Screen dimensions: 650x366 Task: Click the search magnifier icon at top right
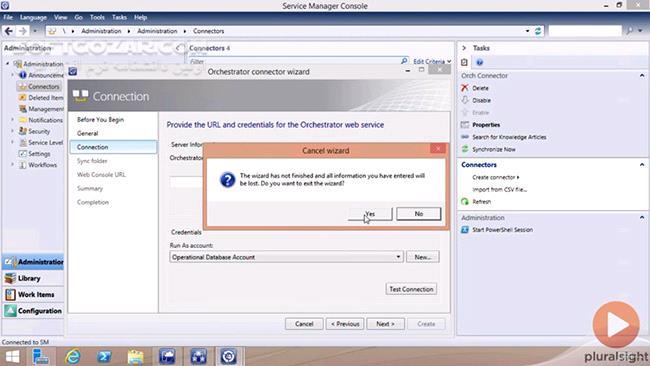(630, 31)
